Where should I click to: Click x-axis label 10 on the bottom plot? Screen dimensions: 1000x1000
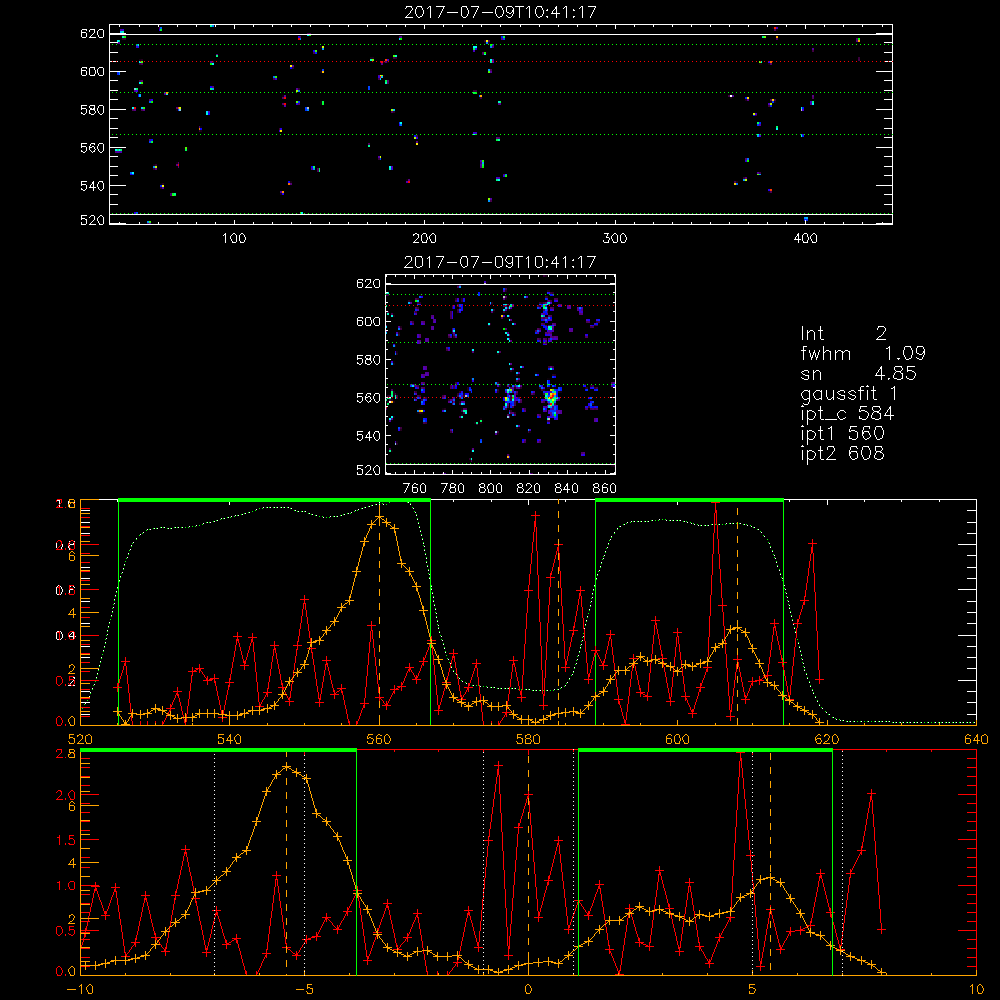[x=976, y=990]
